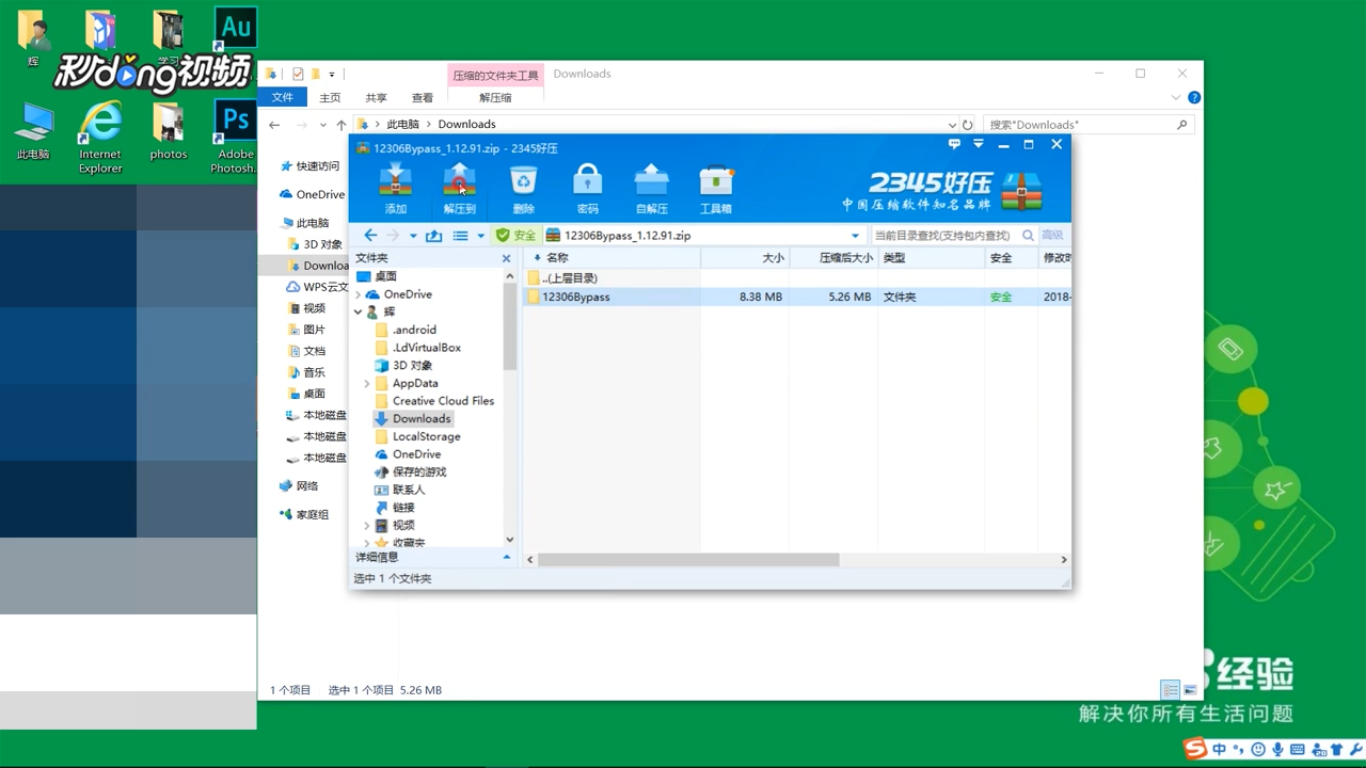
Task: Click the Explorer up-directory arrow
Action: pos(341,125)
